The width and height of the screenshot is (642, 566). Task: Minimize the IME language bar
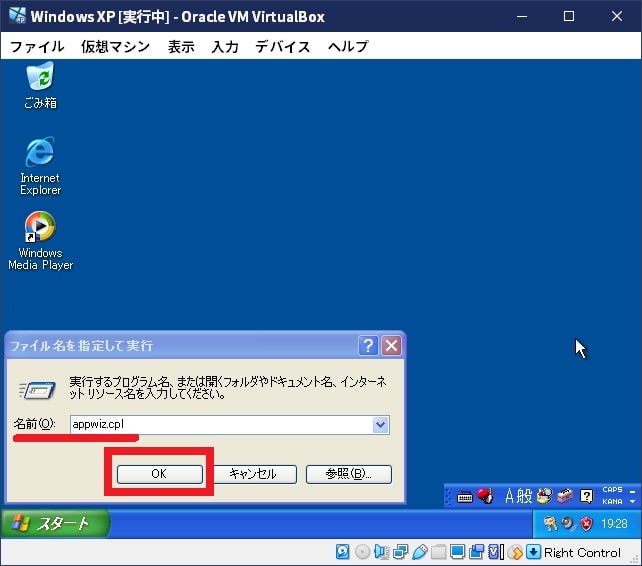click(x=633, y=491)
